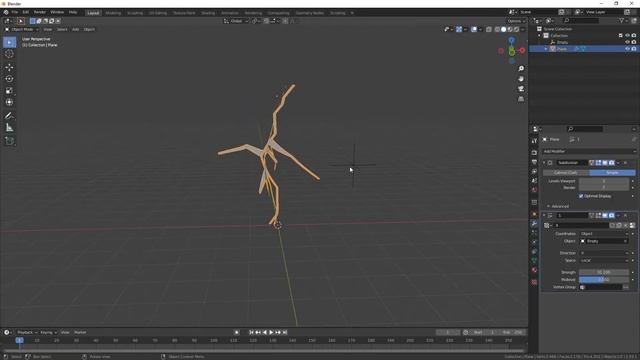640x360 pixels.
Task: Select solid viewport shading mode
Action: pyautogui.click(x=504, y=29)
